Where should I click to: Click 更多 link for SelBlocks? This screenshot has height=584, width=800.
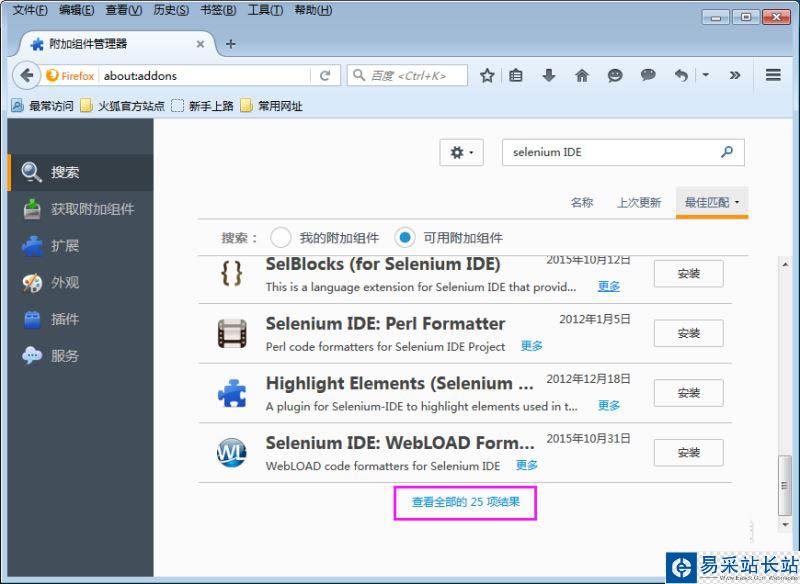pos(609,286)
